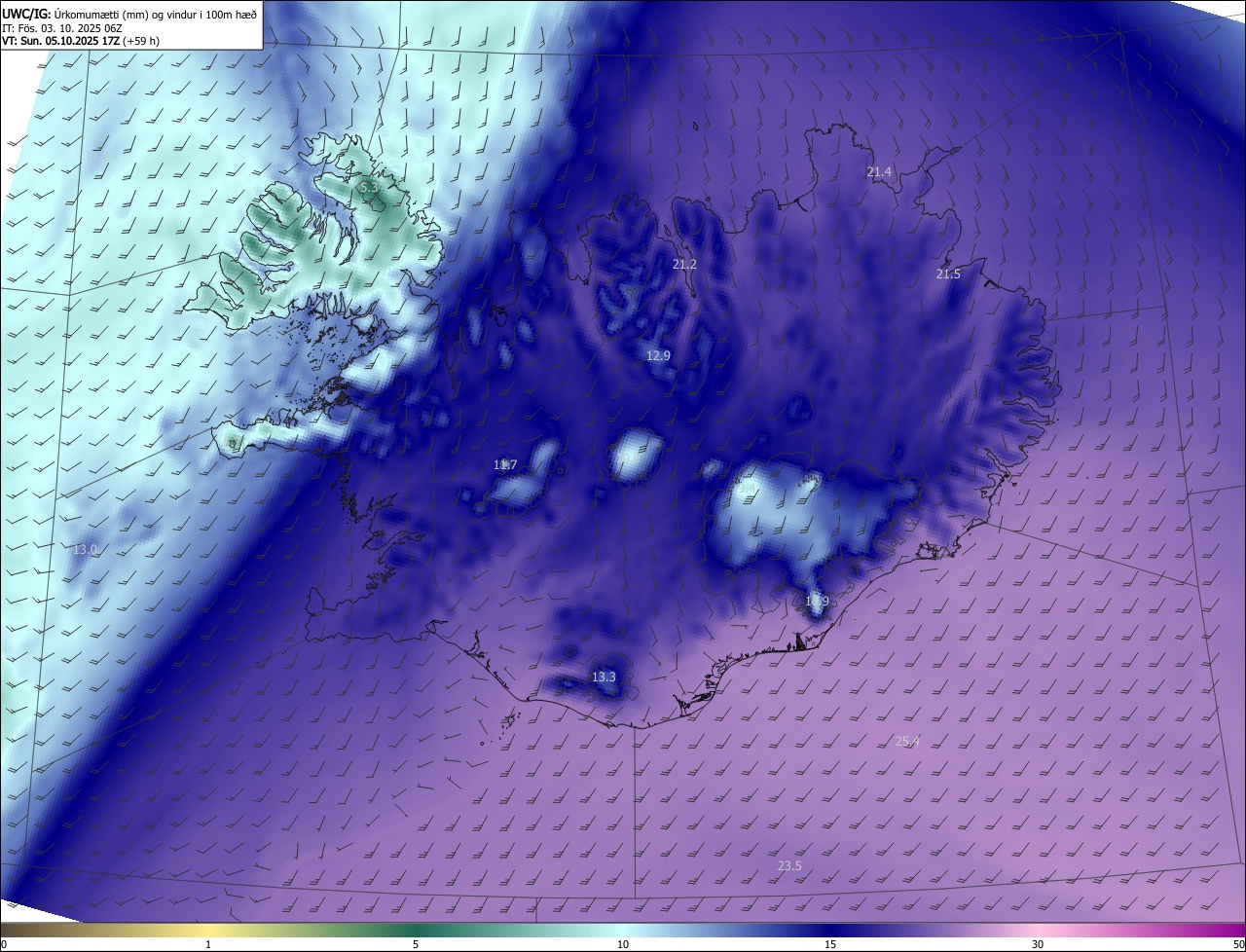The image size is (1246, 952).
Task: Click the IT initialization time line
Action: point(62,28)
